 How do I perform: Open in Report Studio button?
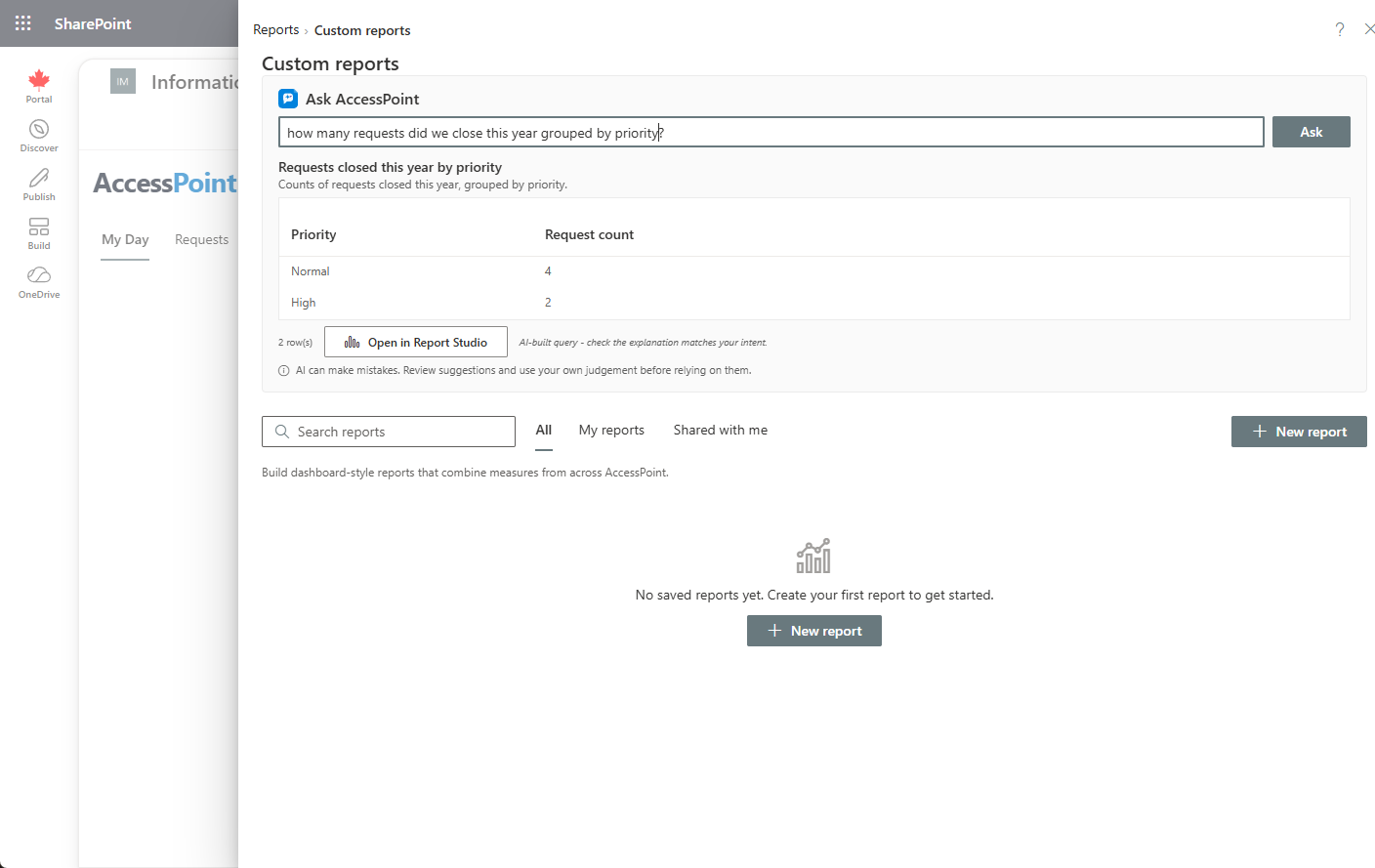click(x=416, y=342)
